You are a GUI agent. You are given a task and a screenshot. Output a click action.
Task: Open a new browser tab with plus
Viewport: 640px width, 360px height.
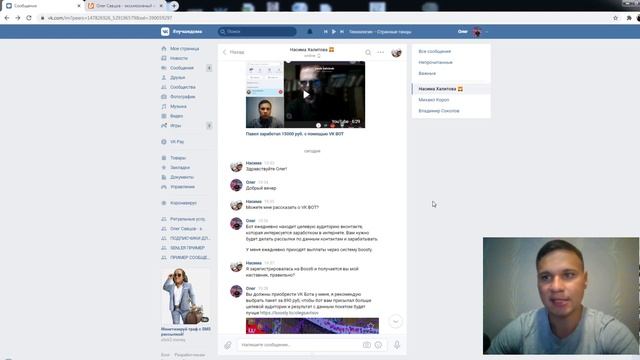174,6
